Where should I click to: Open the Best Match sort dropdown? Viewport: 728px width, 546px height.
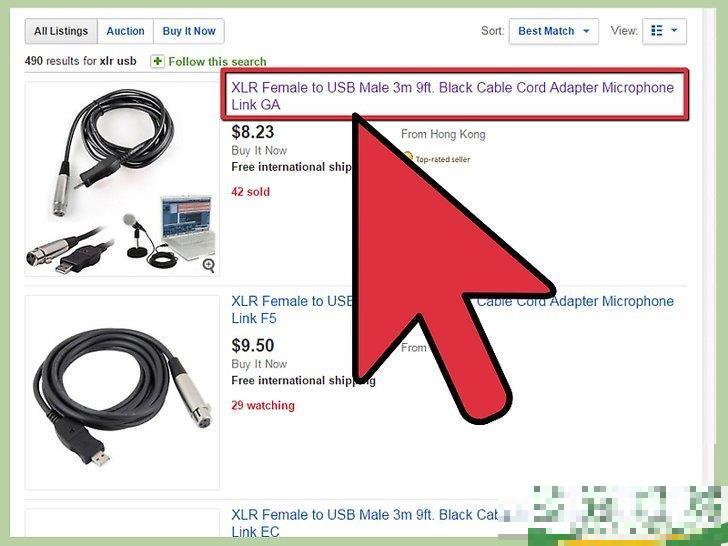click(553, 31)
